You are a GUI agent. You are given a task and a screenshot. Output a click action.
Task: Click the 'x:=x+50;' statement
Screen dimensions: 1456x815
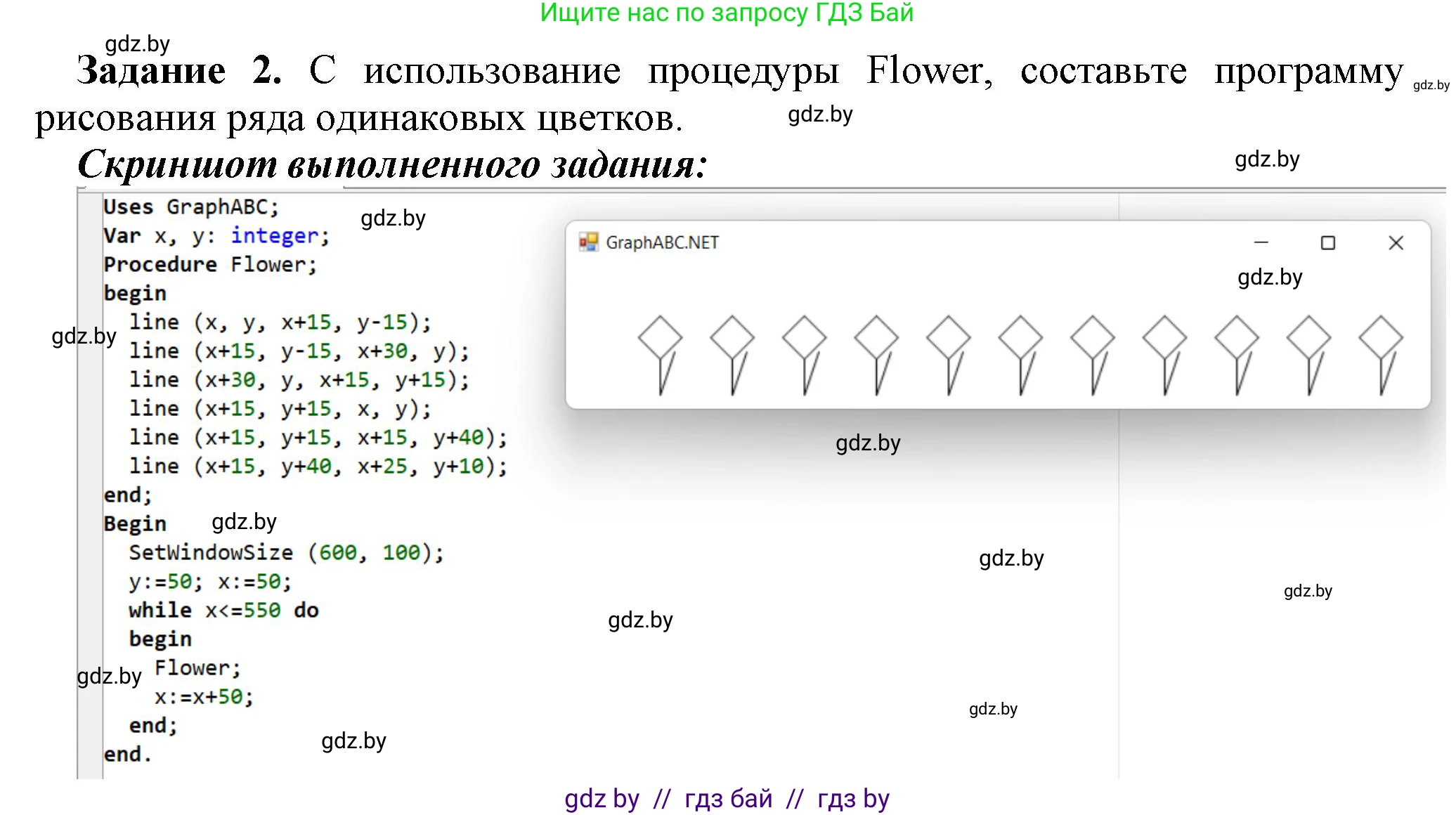203,696
